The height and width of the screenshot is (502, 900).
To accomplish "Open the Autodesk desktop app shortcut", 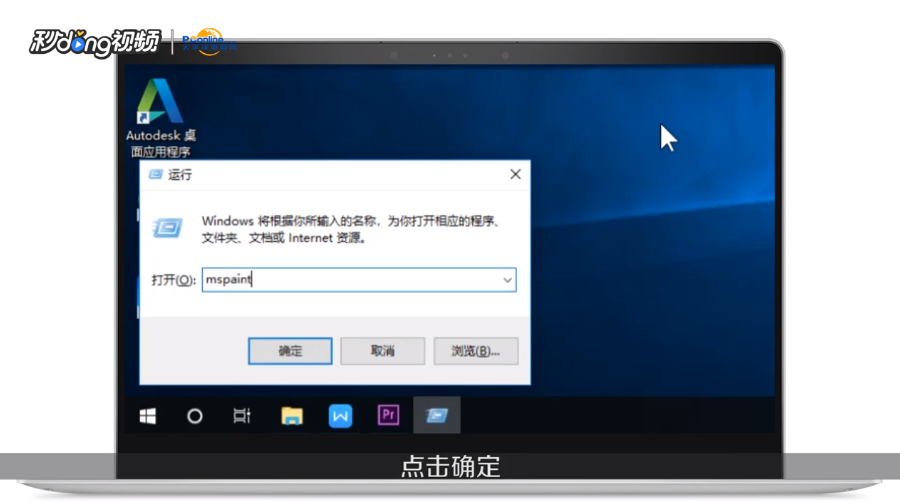I will pyautogui.click(x=160, y=118).
